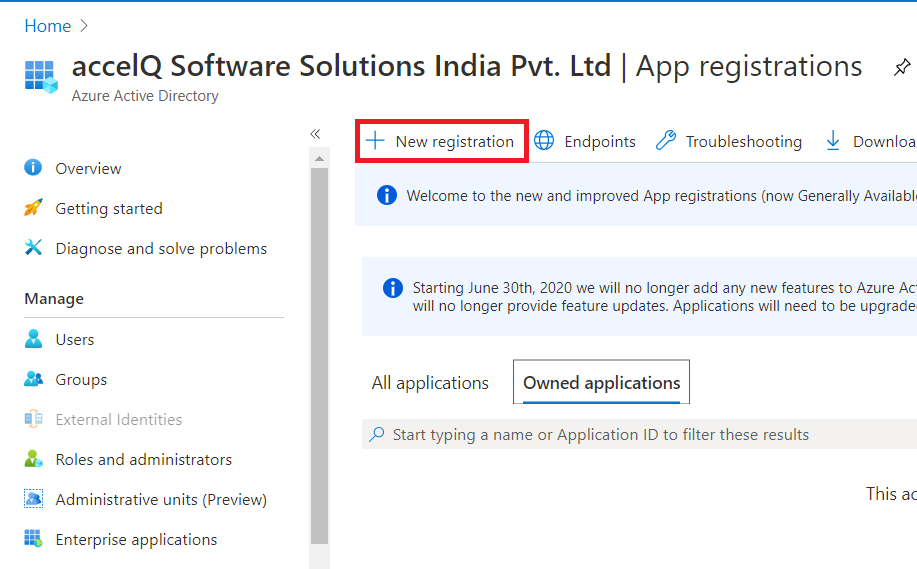Click the Home breadcrumb link

pos(47,26)
